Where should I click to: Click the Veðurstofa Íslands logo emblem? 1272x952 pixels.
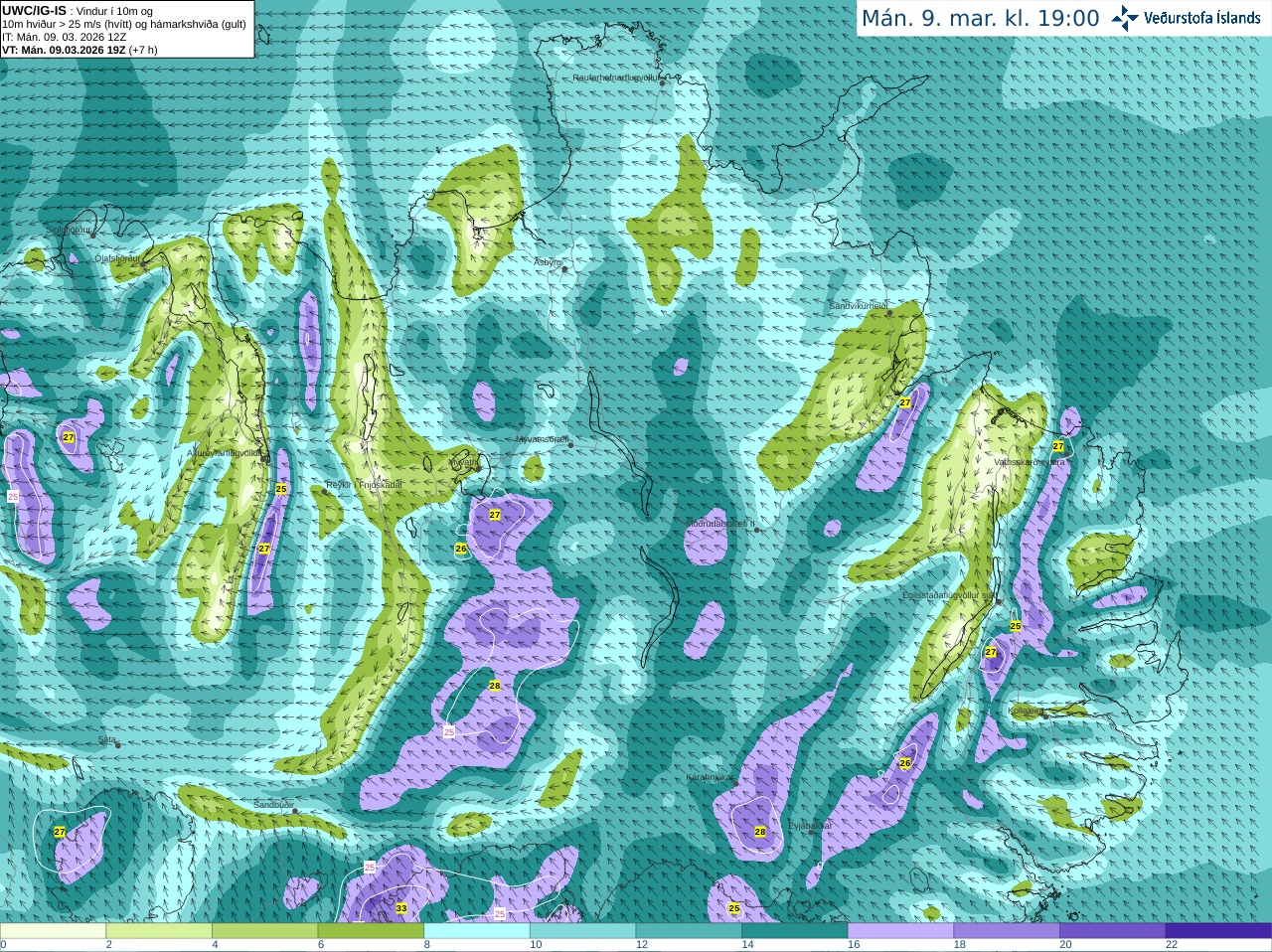point(1125,18)
